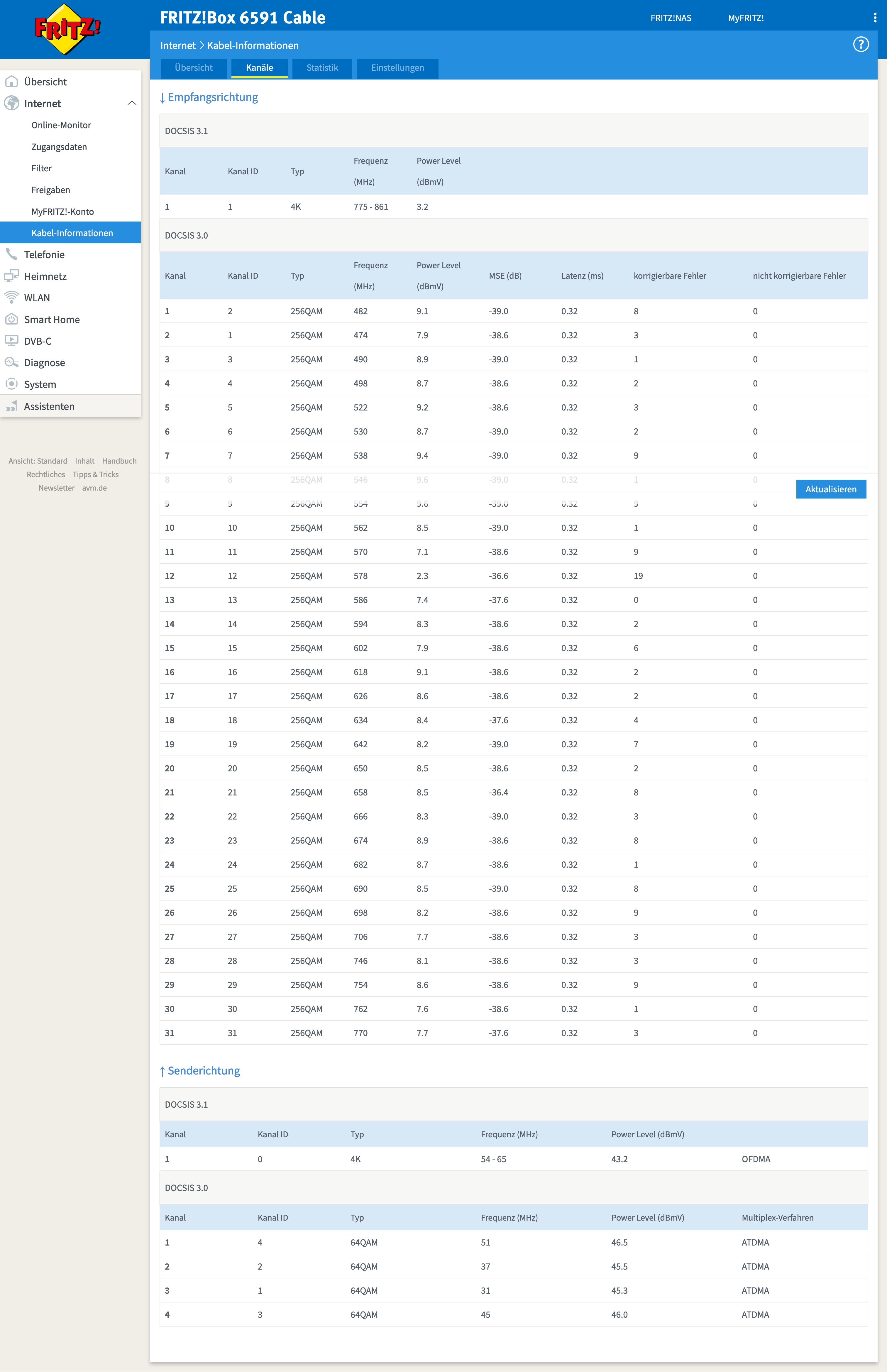
Task: Open the help question mark icon
Action: (861, 44)
